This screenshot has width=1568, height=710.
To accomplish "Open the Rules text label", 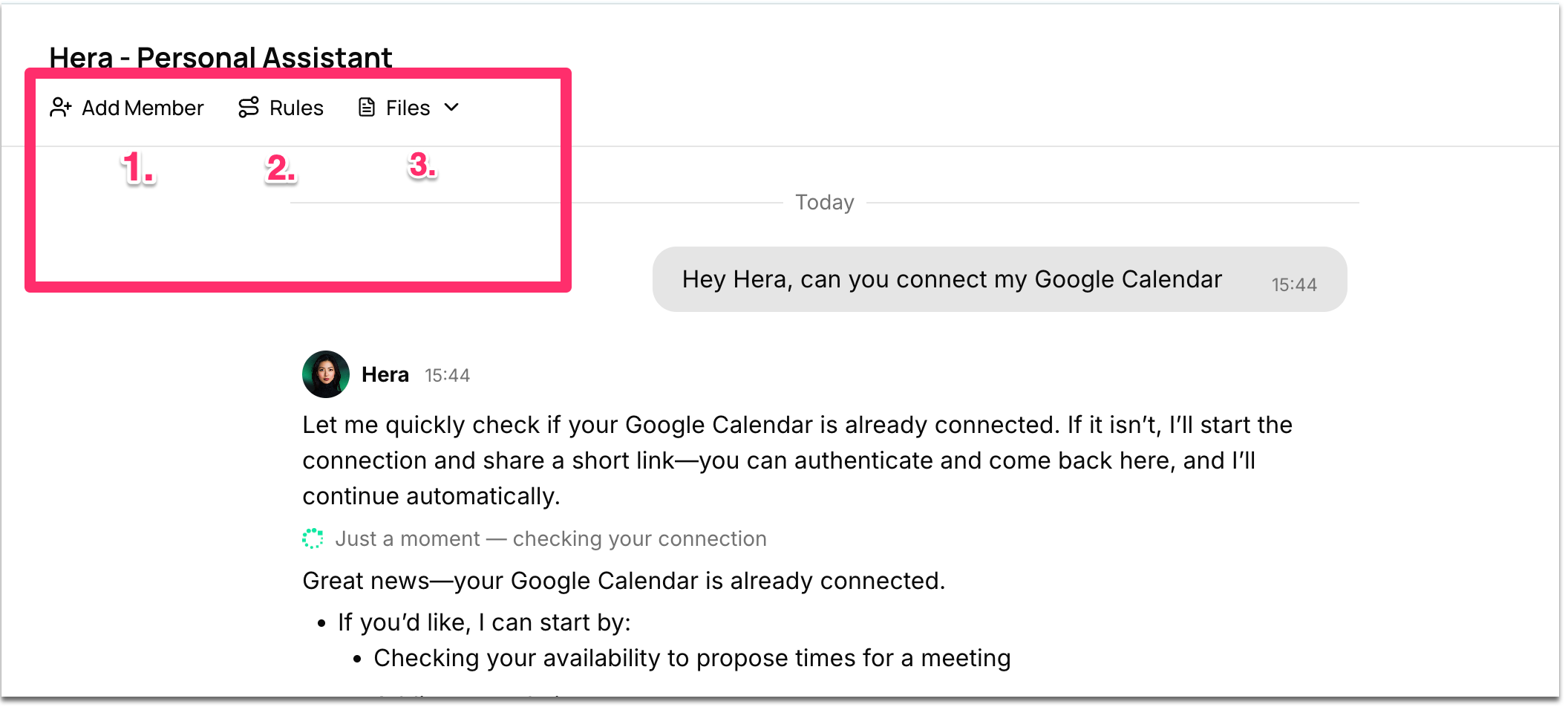I will pos(296,108).
